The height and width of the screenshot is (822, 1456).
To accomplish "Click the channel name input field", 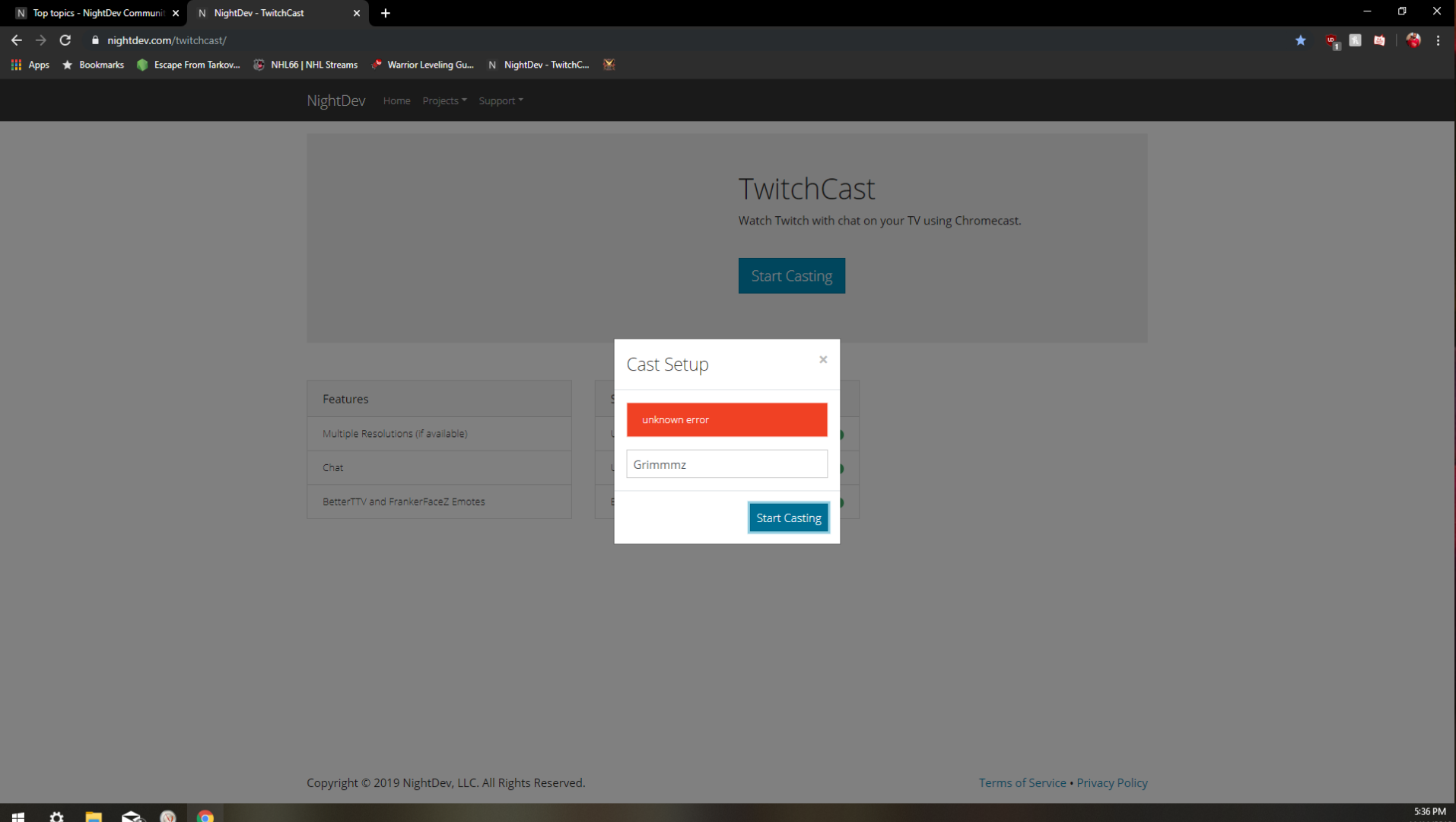I will pyautogui.click(x=726, y=464).
